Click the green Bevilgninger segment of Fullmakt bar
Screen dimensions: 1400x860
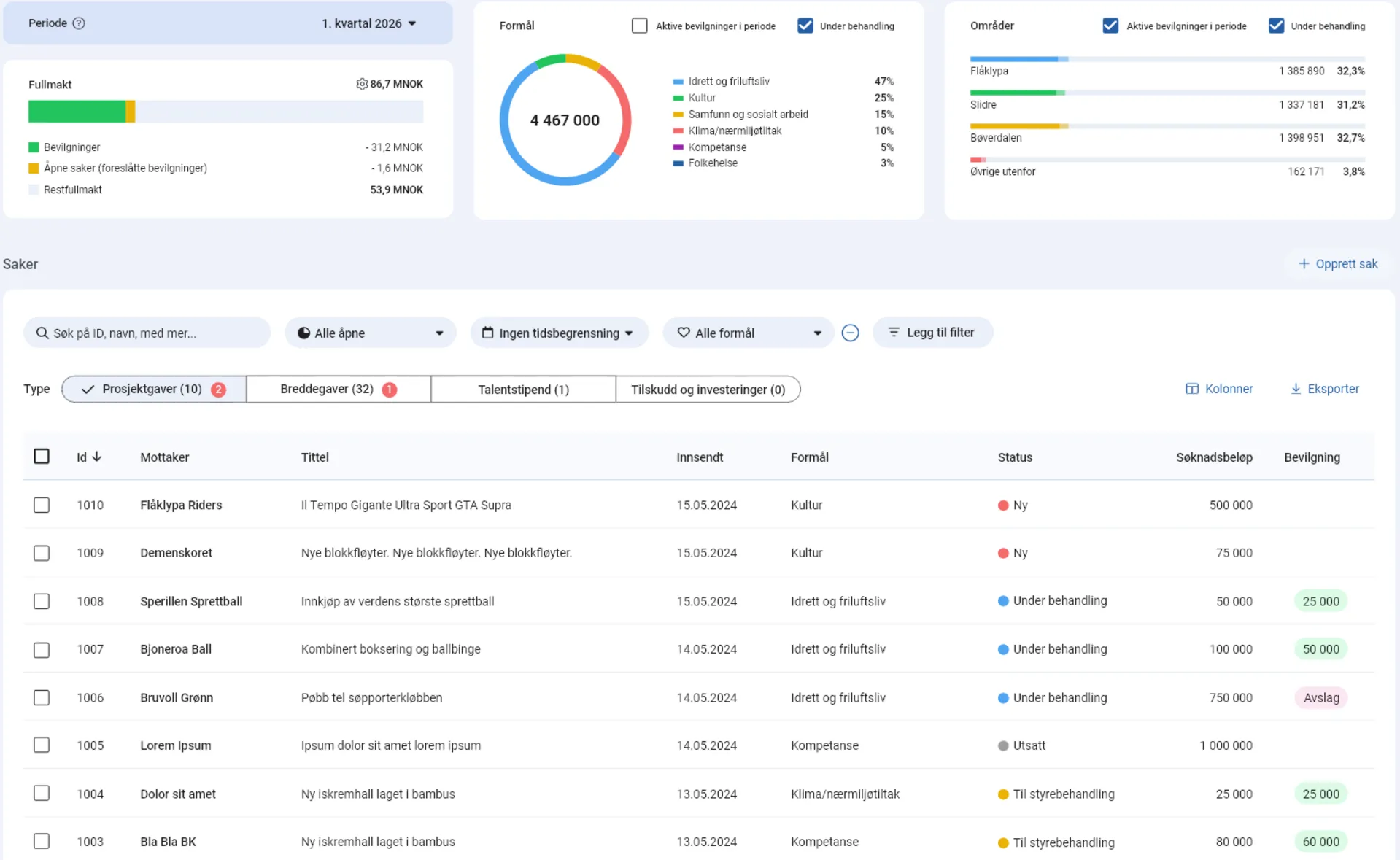pos(77,112)
